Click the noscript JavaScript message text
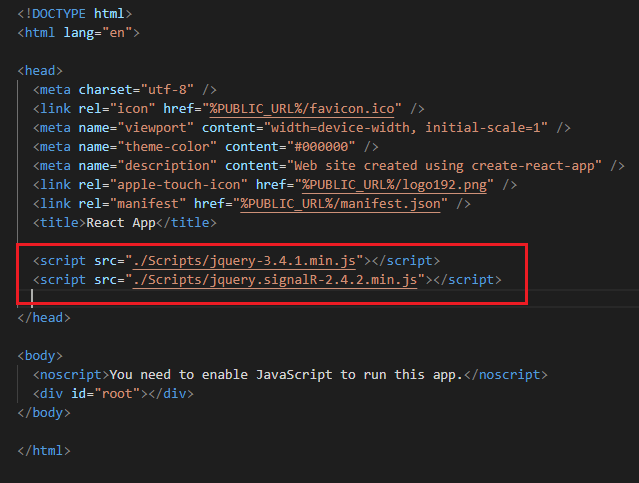Screen dimensions: 639x483 (284, 374)
